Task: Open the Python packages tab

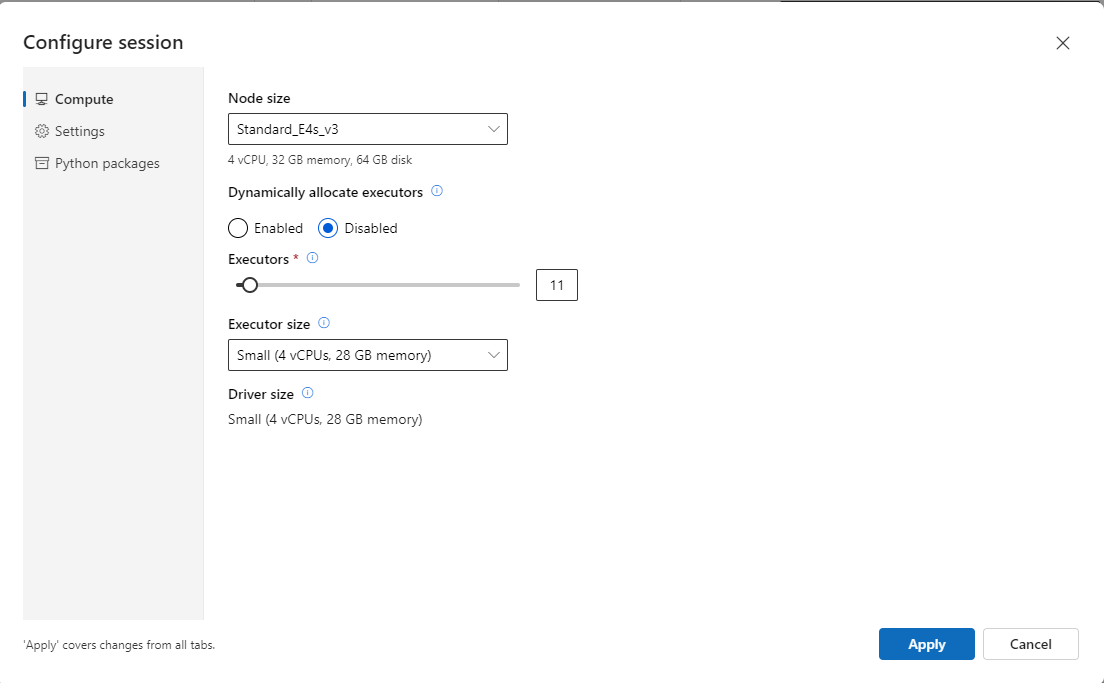Action: 105,163
